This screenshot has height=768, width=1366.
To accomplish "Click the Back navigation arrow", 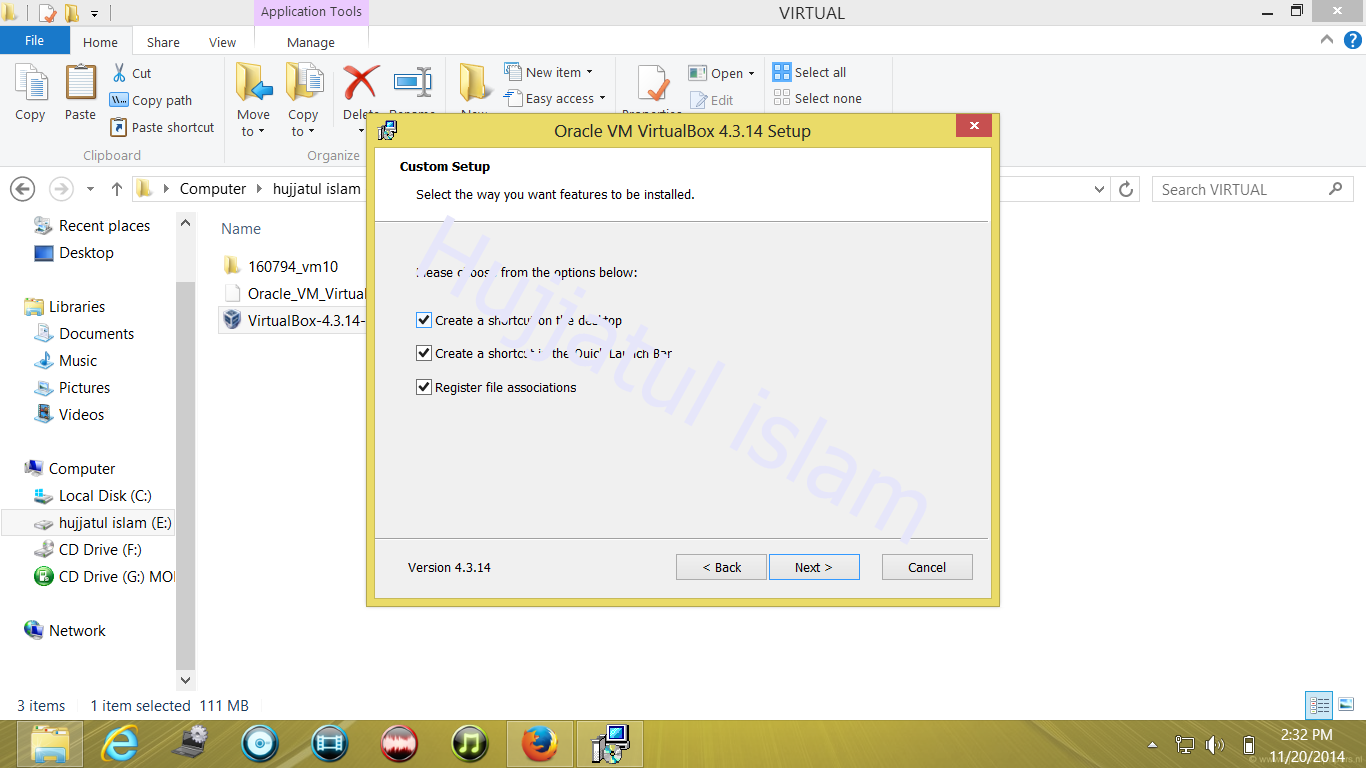I will pyautogui.click(x=22, y=189).
